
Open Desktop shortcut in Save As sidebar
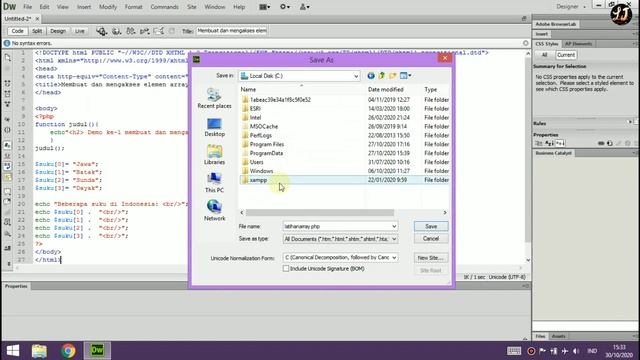click(214, 127)
